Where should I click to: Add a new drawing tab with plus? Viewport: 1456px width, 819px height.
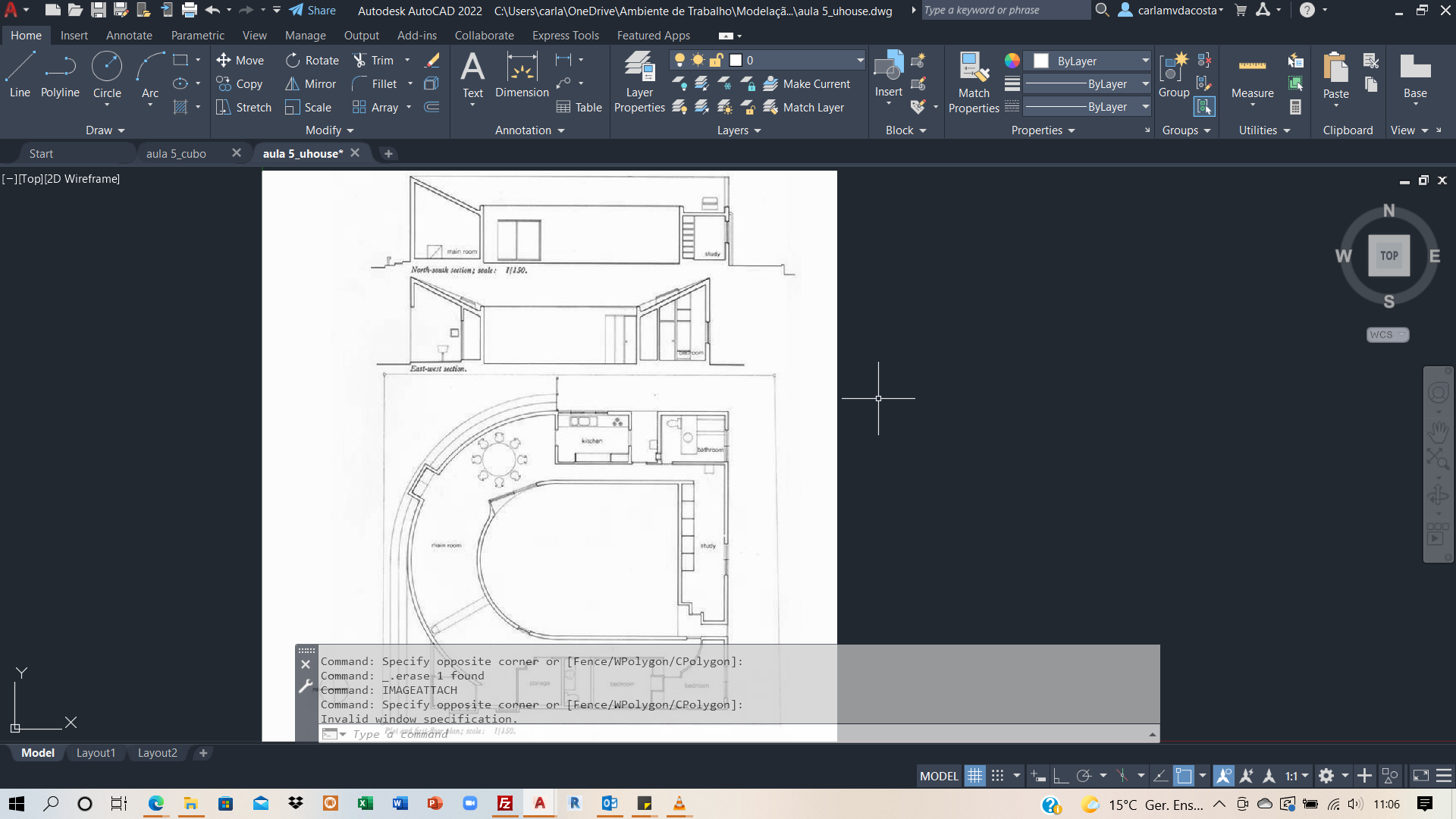388,153
